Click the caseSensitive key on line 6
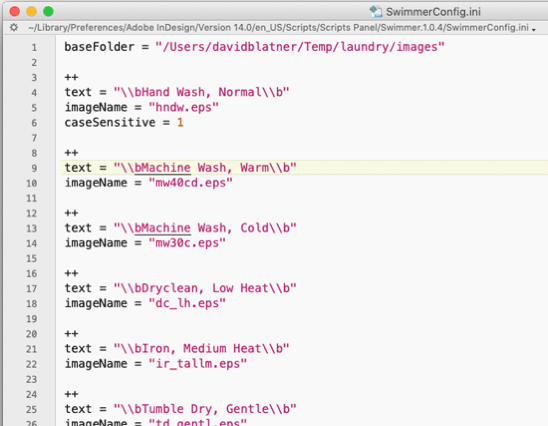Image resolution: width=548 pixels, height=426 pixels. [110, 122]
